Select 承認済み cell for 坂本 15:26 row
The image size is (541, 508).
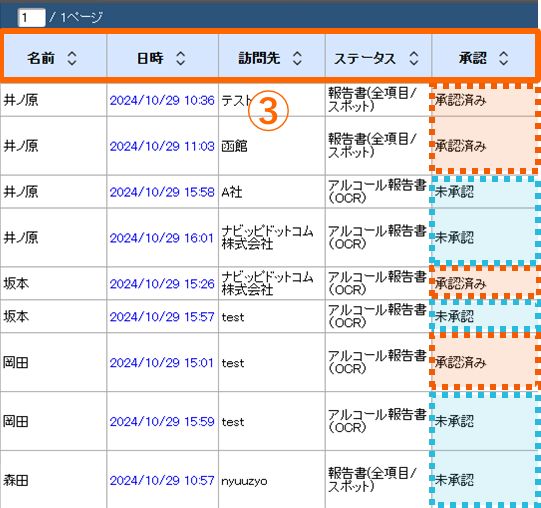click(x=484, y=283)
